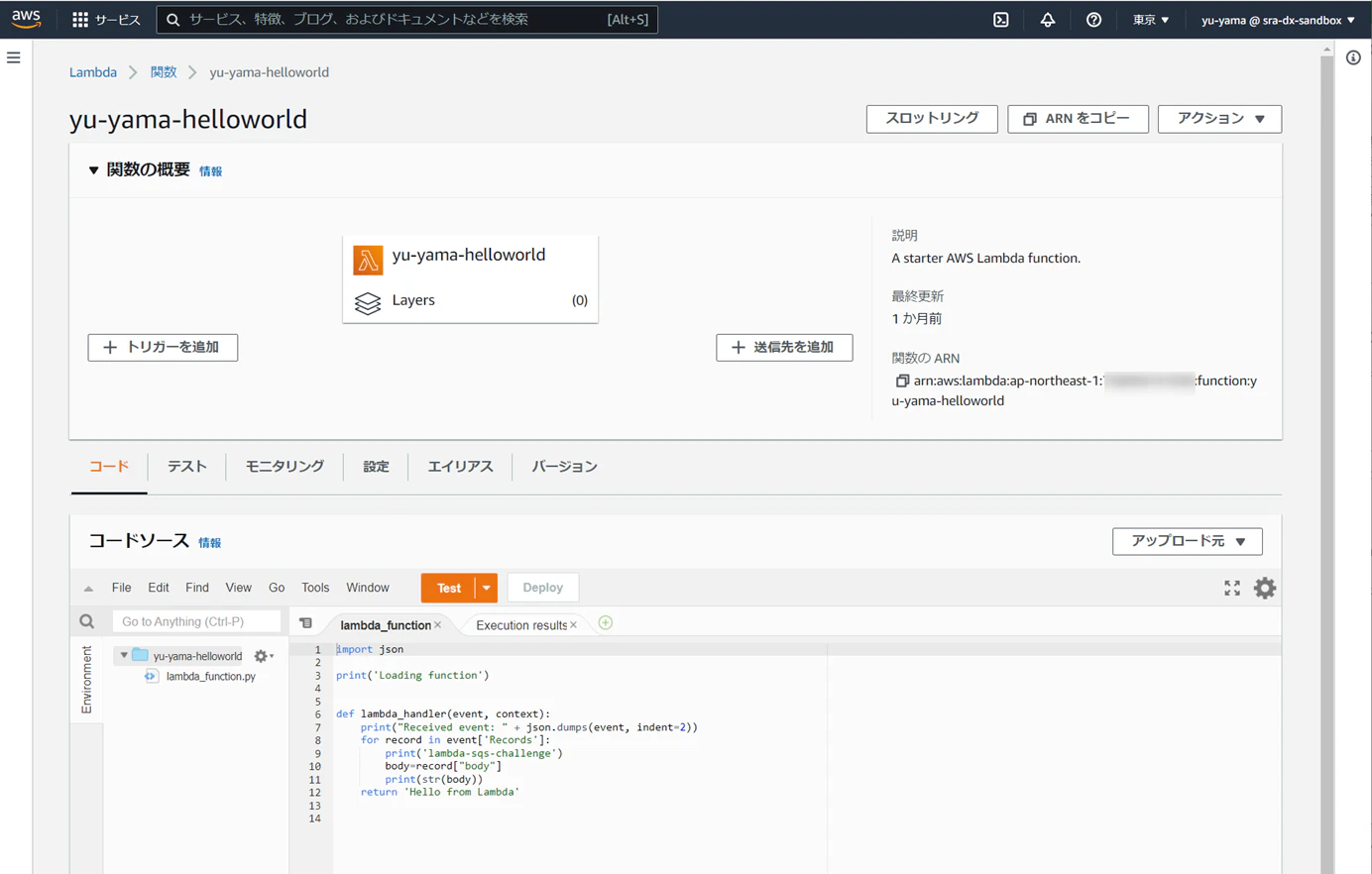Open the Window menu in the editor

pos(368,588)
